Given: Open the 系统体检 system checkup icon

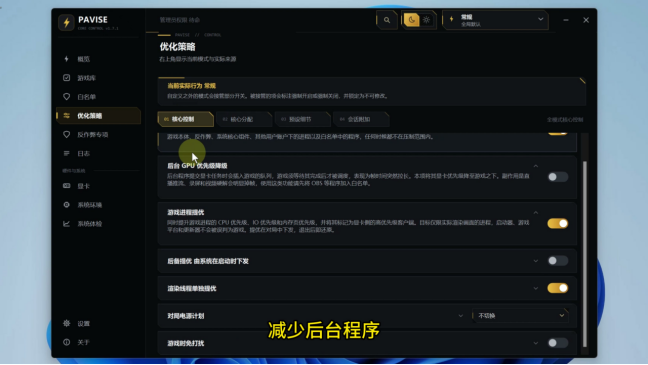Looking at the screenshot, I should pyautogui.click(x=67, y=224).
